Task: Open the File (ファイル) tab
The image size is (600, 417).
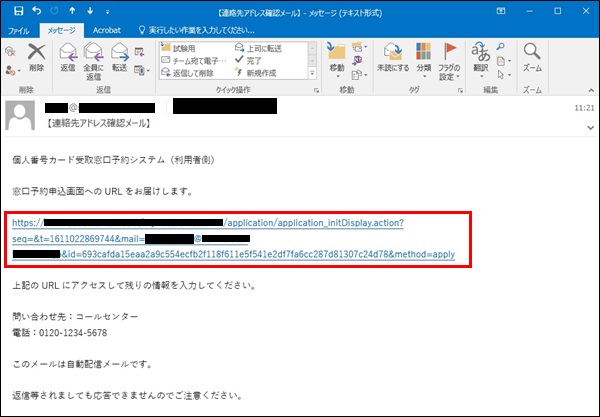Action: point(18,30)
